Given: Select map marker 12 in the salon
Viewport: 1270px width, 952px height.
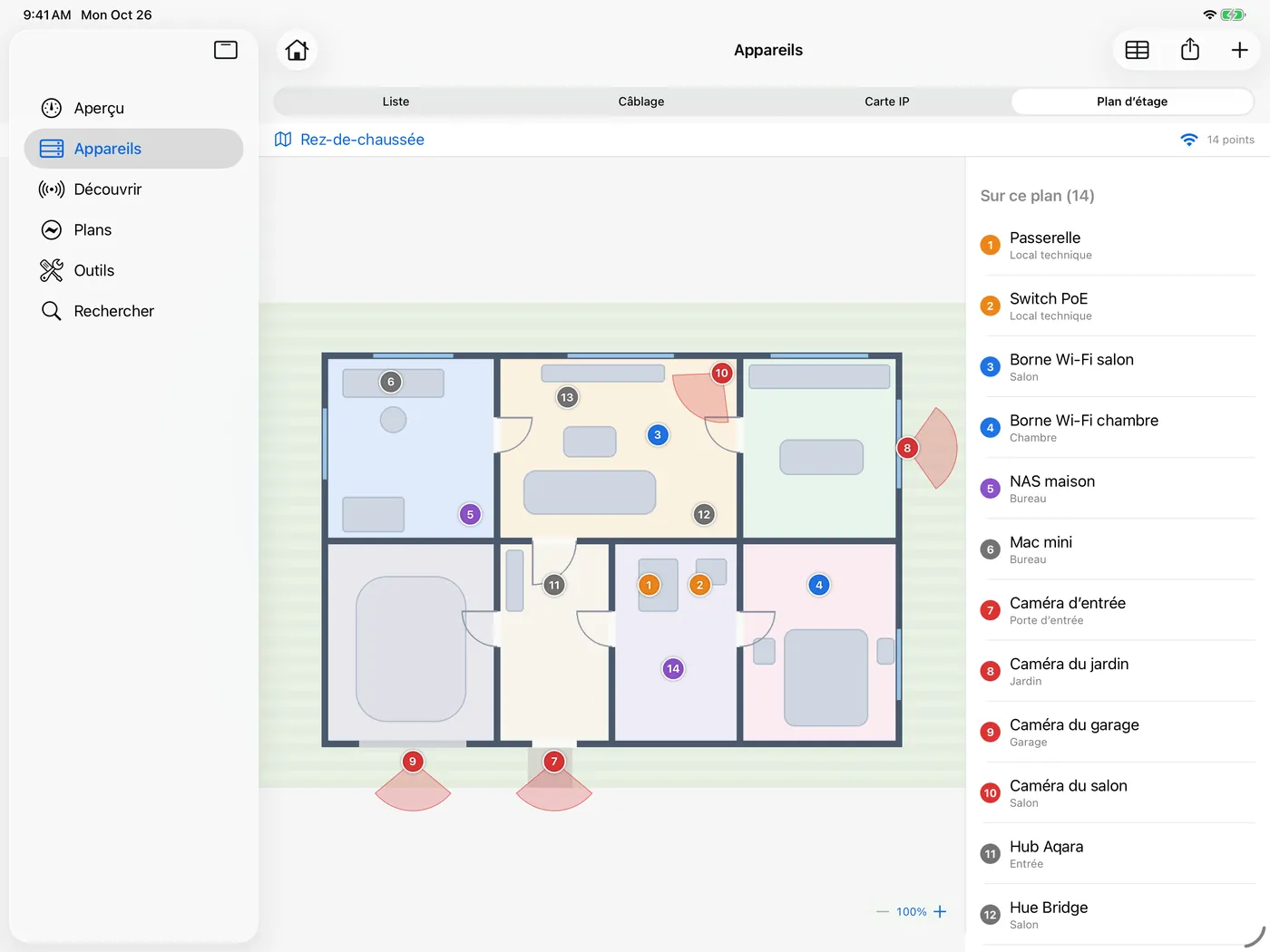Looking at the screenshot, I should (x=704, y=514).
